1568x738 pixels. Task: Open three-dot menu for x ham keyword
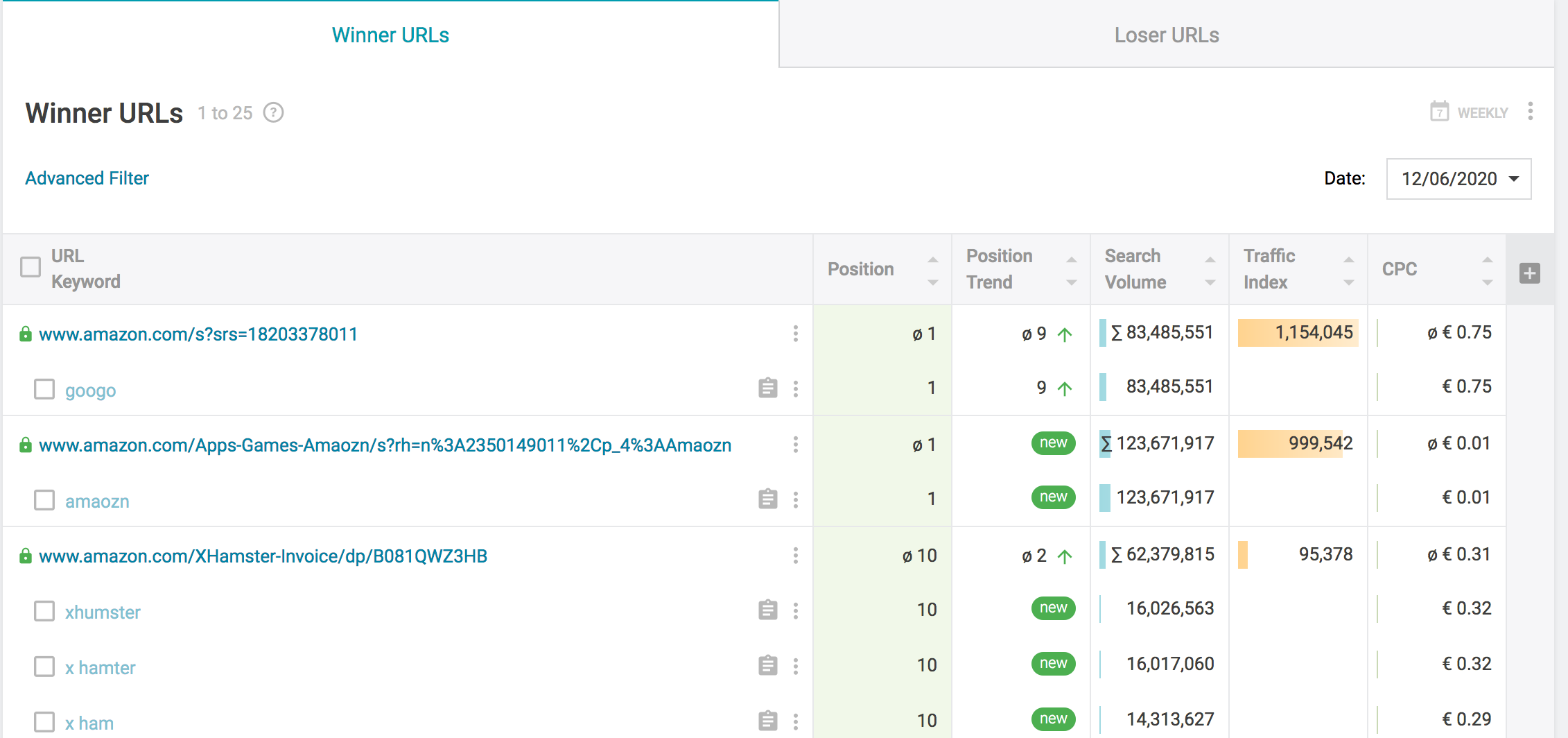coord(795,721)
